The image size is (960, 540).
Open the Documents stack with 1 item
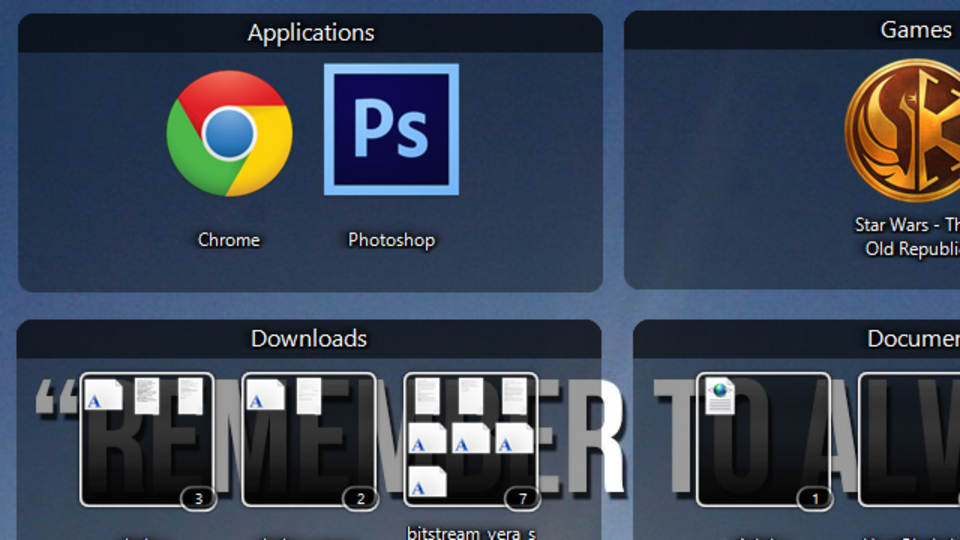[763, 440]
